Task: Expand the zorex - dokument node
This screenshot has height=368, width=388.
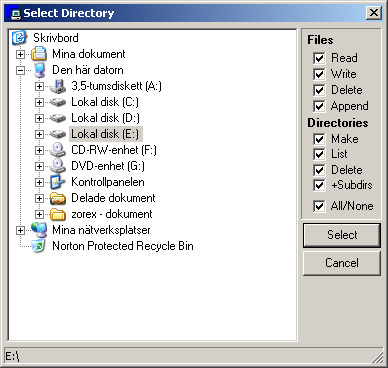Action: coord(39,214)
